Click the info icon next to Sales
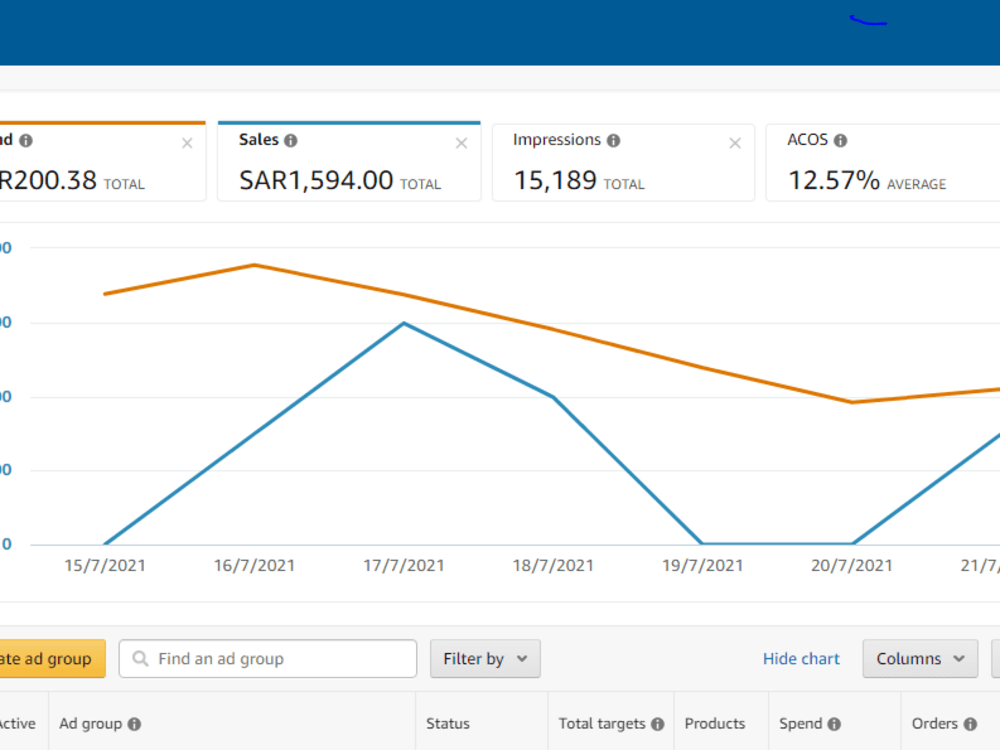Viewport: 1000px width, 750px height. 291,140
